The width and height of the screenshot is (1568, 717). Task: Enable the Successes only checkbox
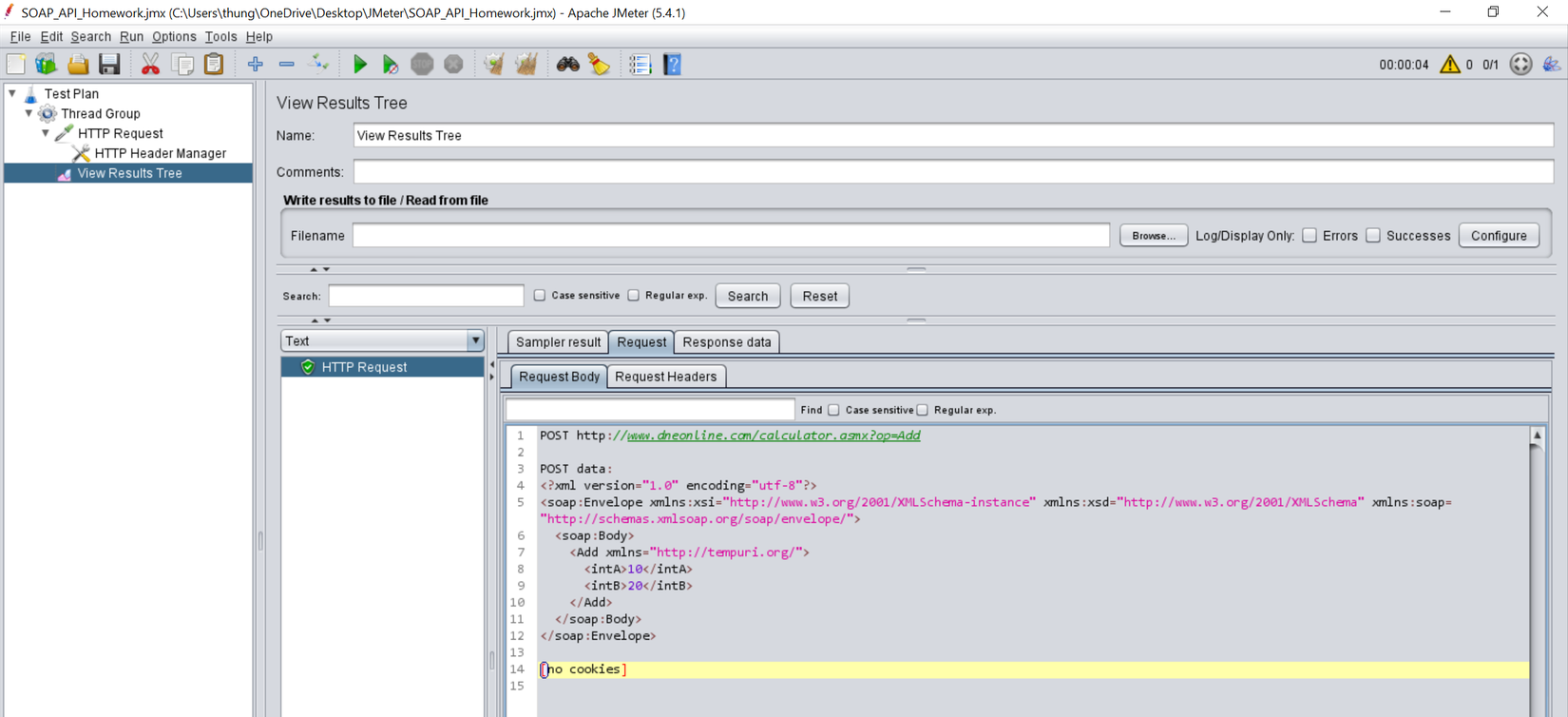(1373, 236)
